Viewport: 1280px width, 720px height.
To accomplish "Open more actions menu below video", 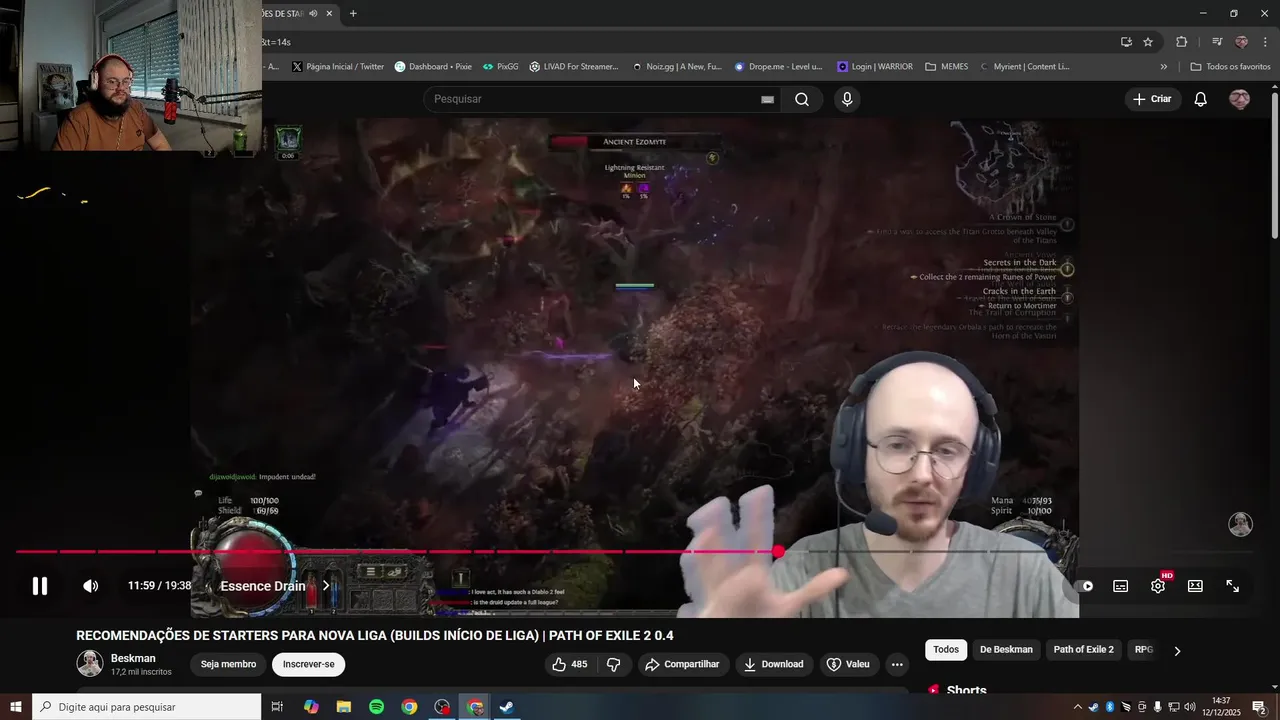I will [897, 664].
